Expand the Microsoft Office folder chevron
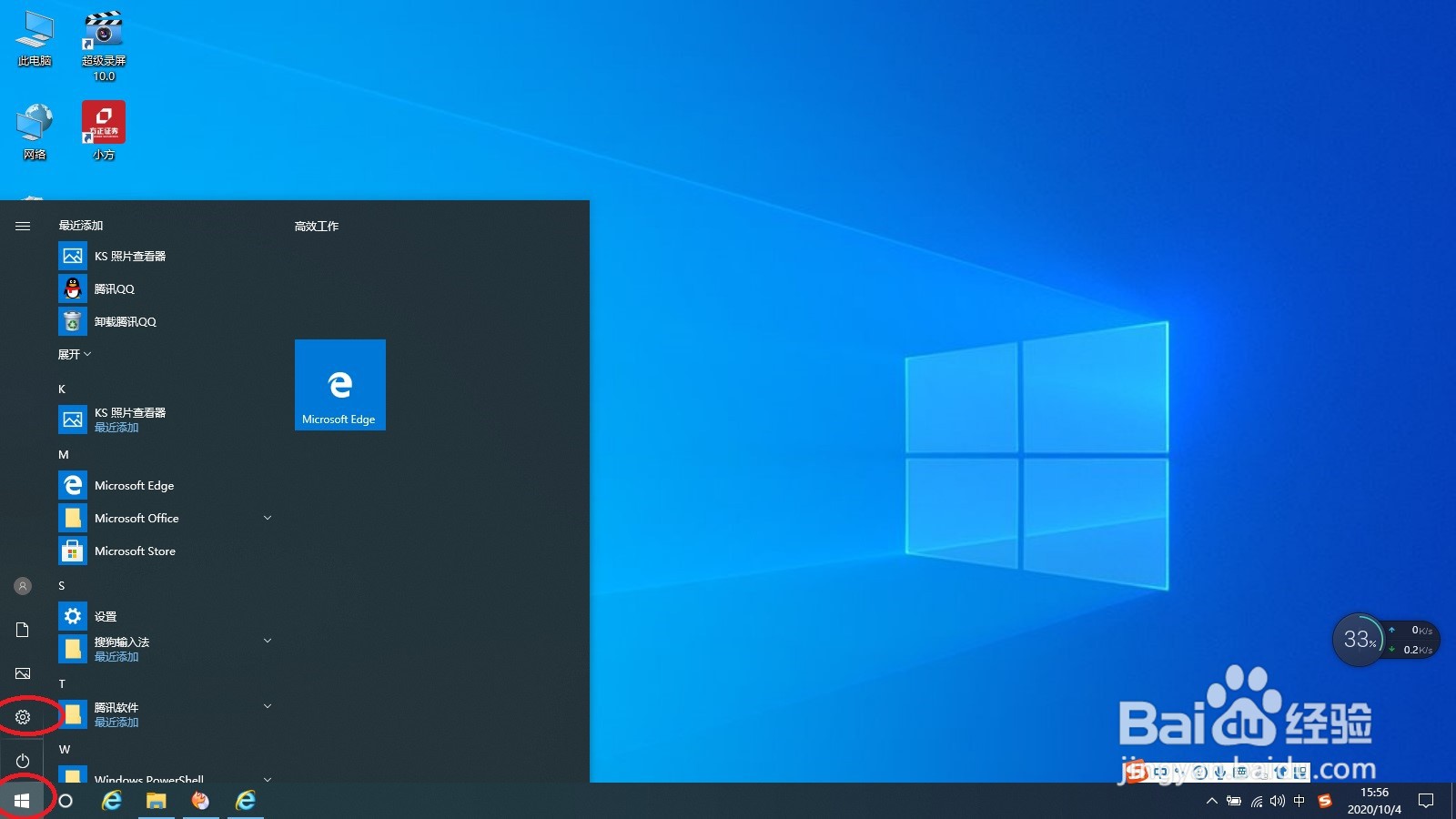 (x=267, y=518)
